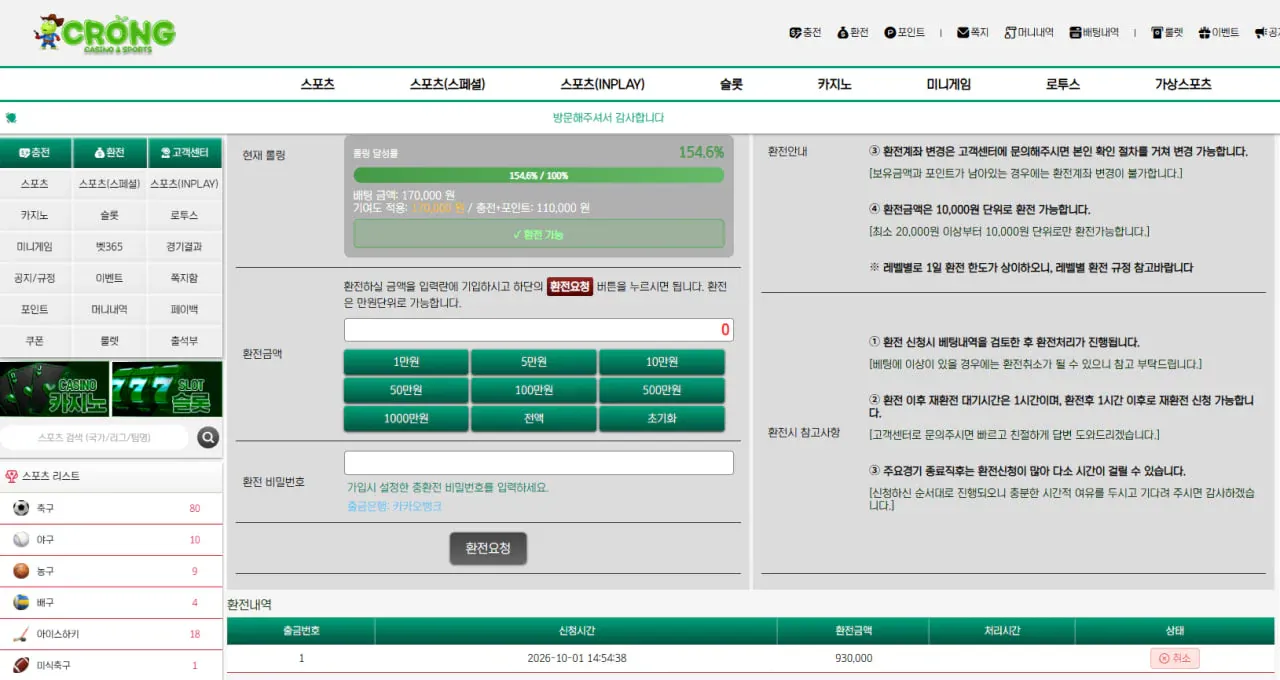Select 배구 in the sports list
This screenshot has width=1280, height=680.
coord(111,603)
